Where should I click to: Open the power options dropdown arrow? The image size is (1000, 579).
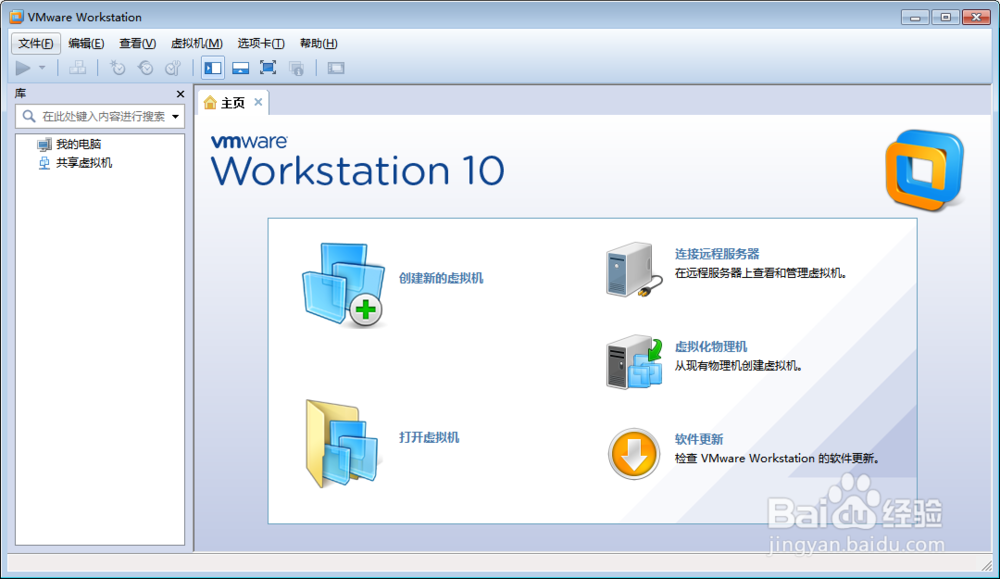pyautogui.click(x=42, y=68)
